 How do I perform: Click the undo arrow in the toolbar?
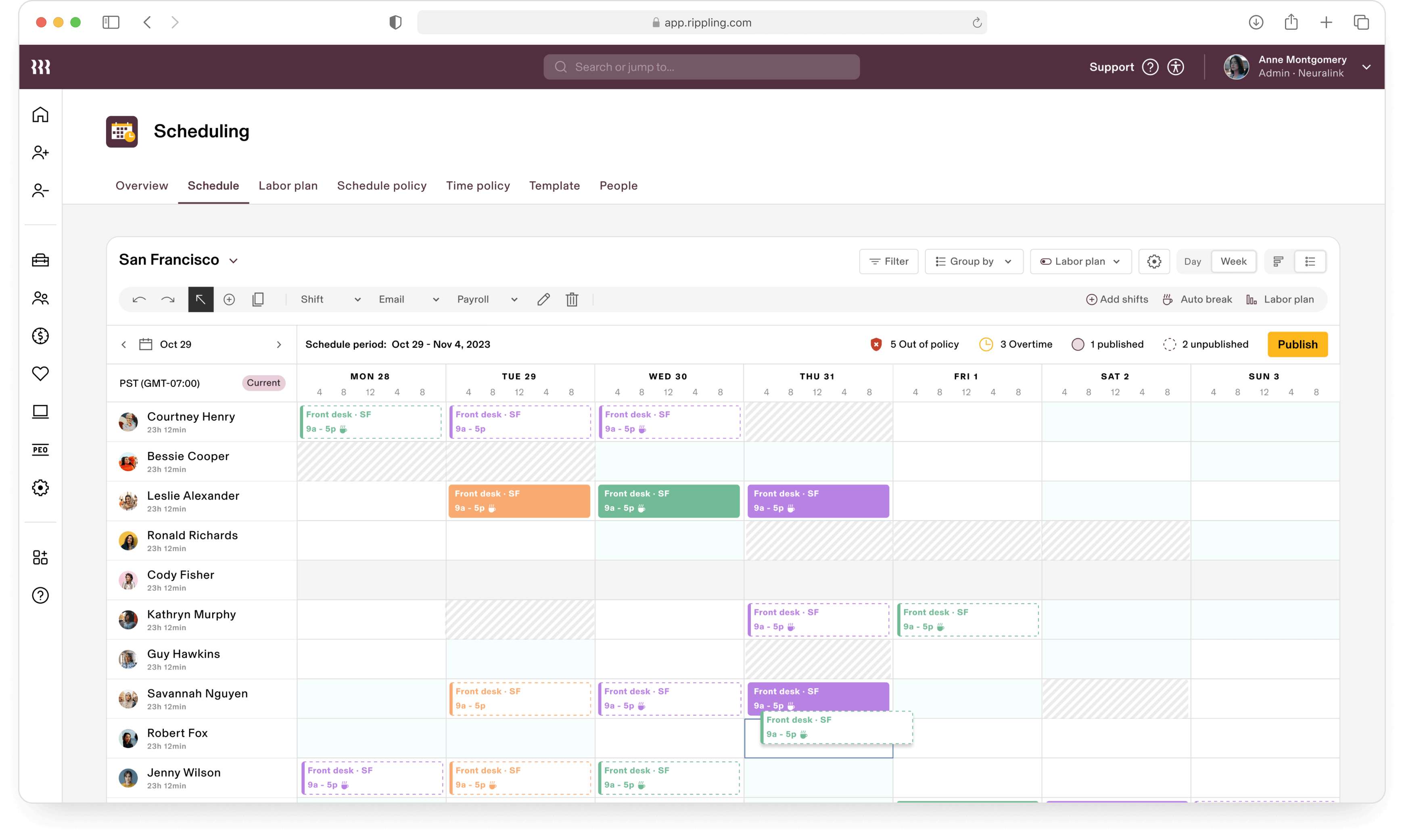(x=139, y=299)
